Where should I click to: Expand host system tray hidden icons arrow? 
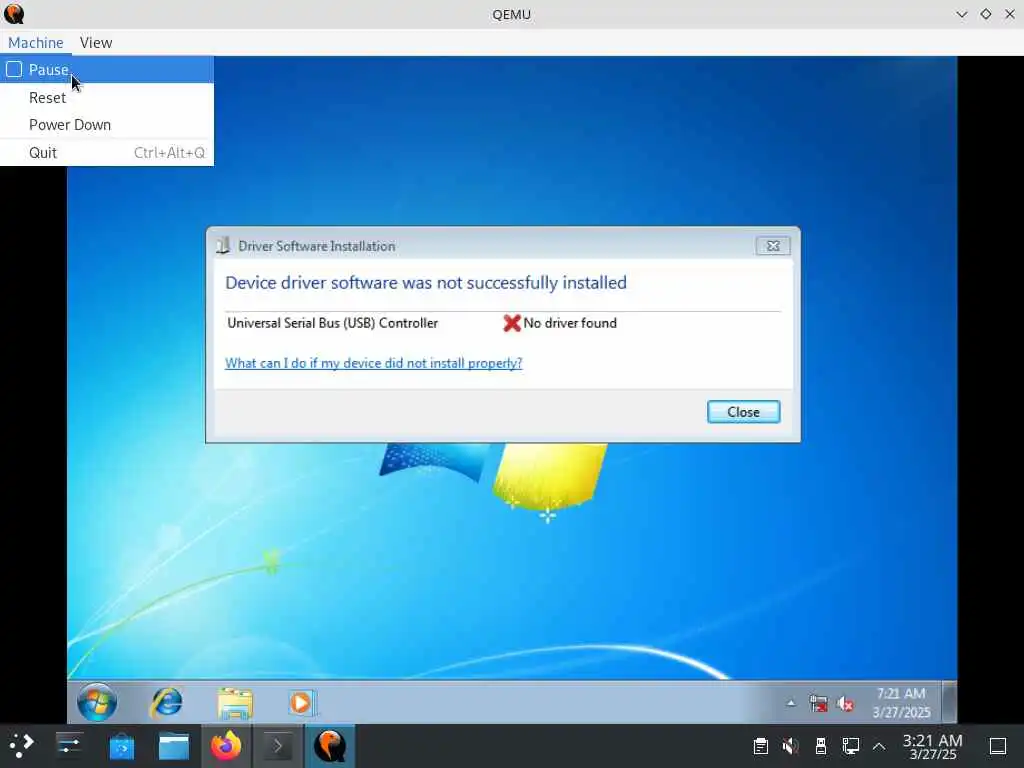pyautogui.click(x=879, y=746)
